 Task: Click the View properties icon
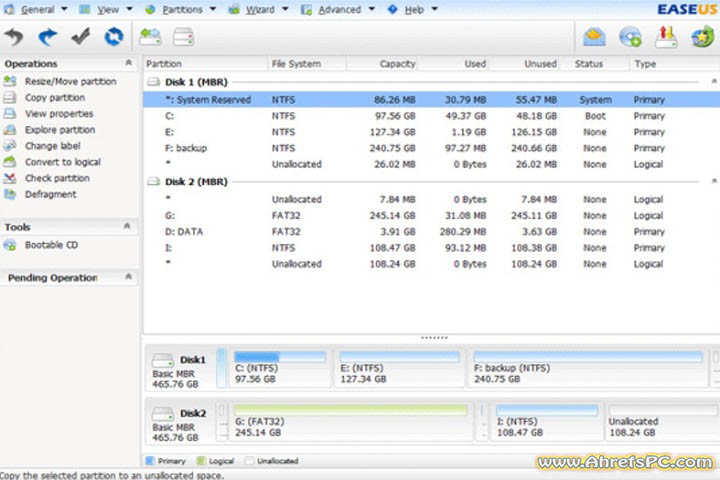(10, 113)
